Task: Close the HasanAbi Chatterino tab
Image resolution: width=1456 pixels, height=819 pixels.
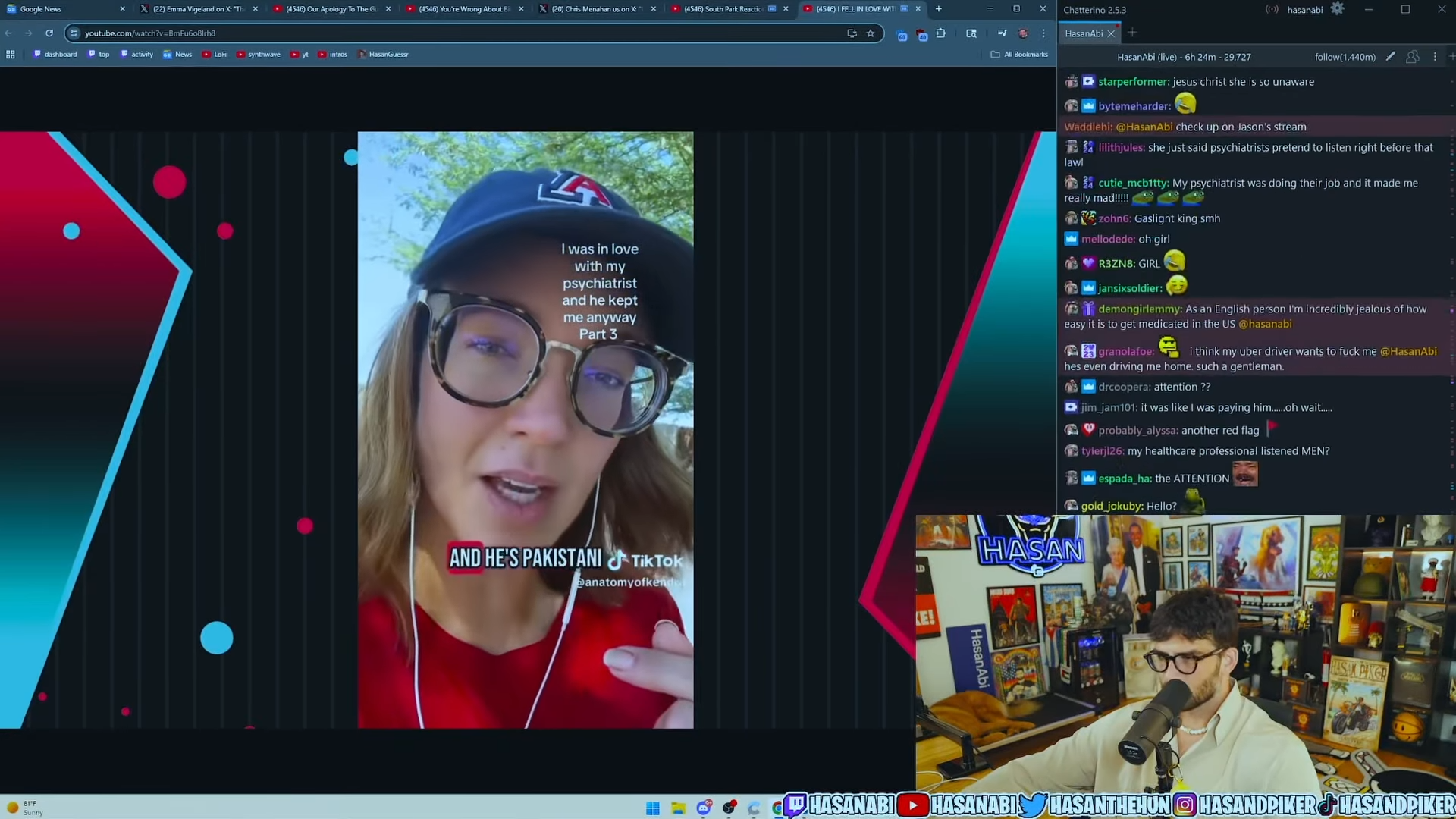Action: point(1111,34)
